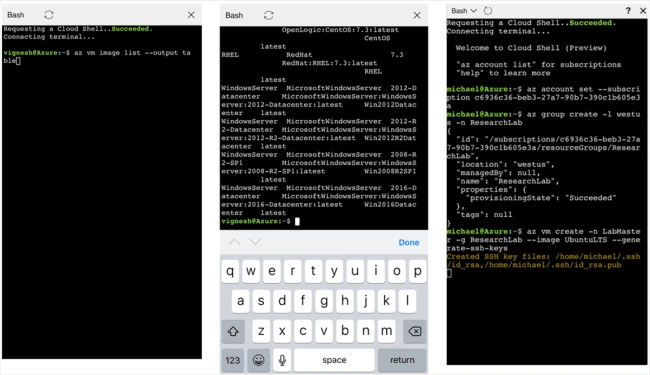Screen dimensions: 650x375
Task: Tap the v key
Action: tap(324, 331)
